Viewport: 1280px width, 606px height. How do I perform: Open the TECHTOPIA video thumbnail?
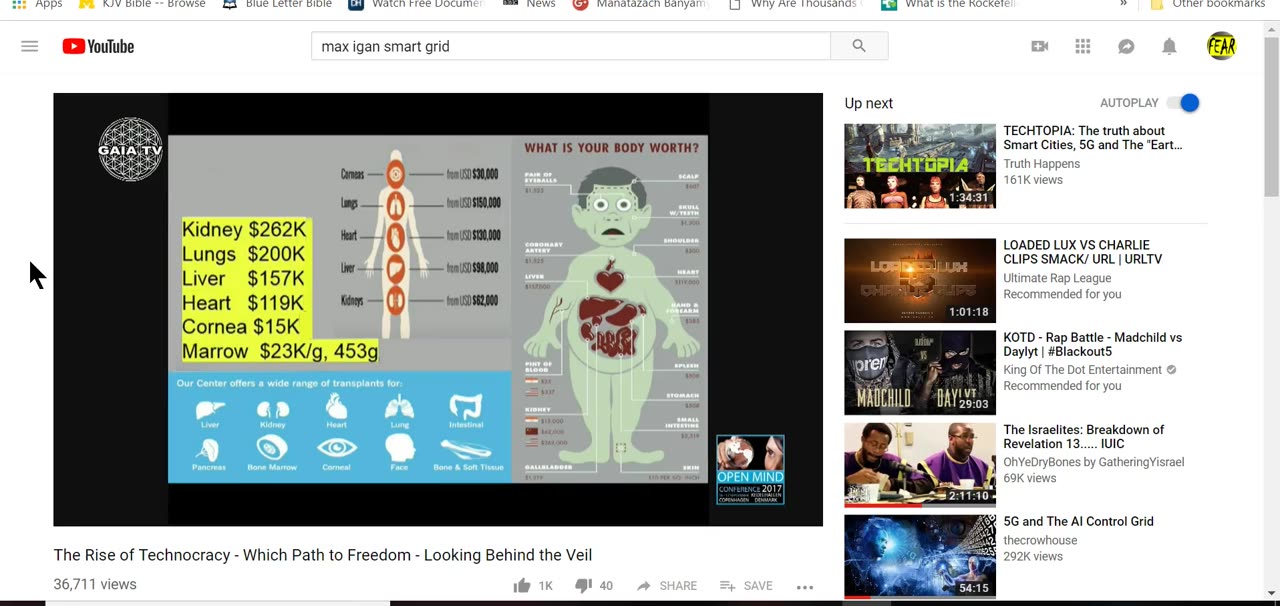tap(920, 166)
